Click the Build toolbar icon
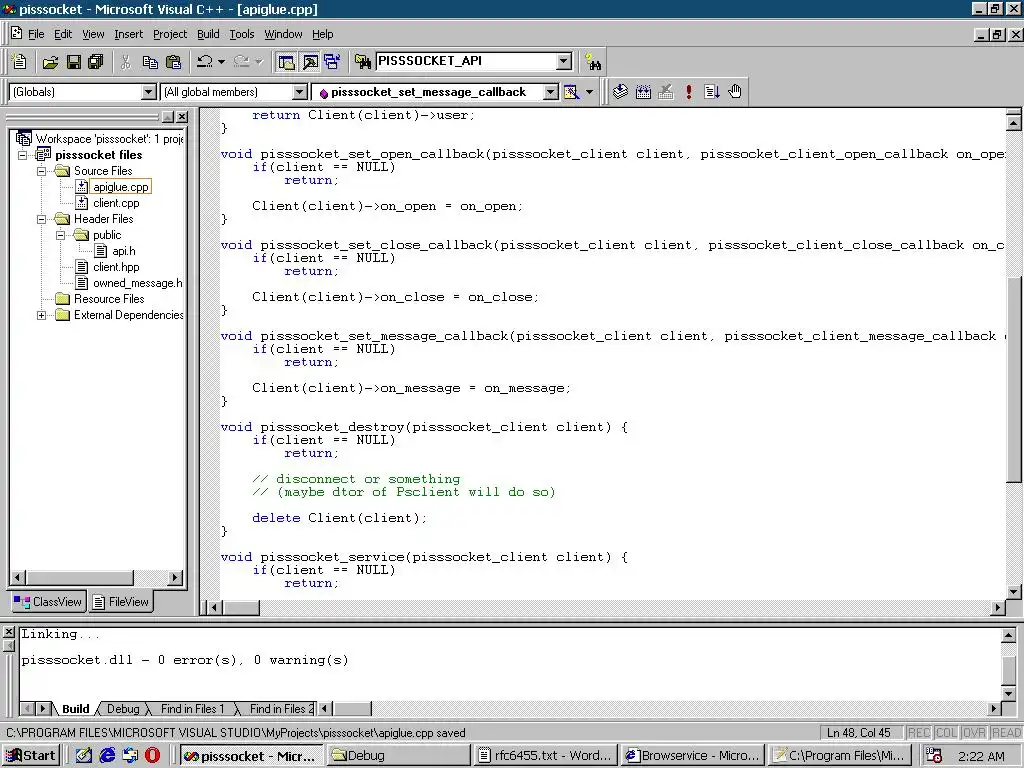Viewport: 1024px width, 768px height. pyautogui.click(x=643, y=92)
